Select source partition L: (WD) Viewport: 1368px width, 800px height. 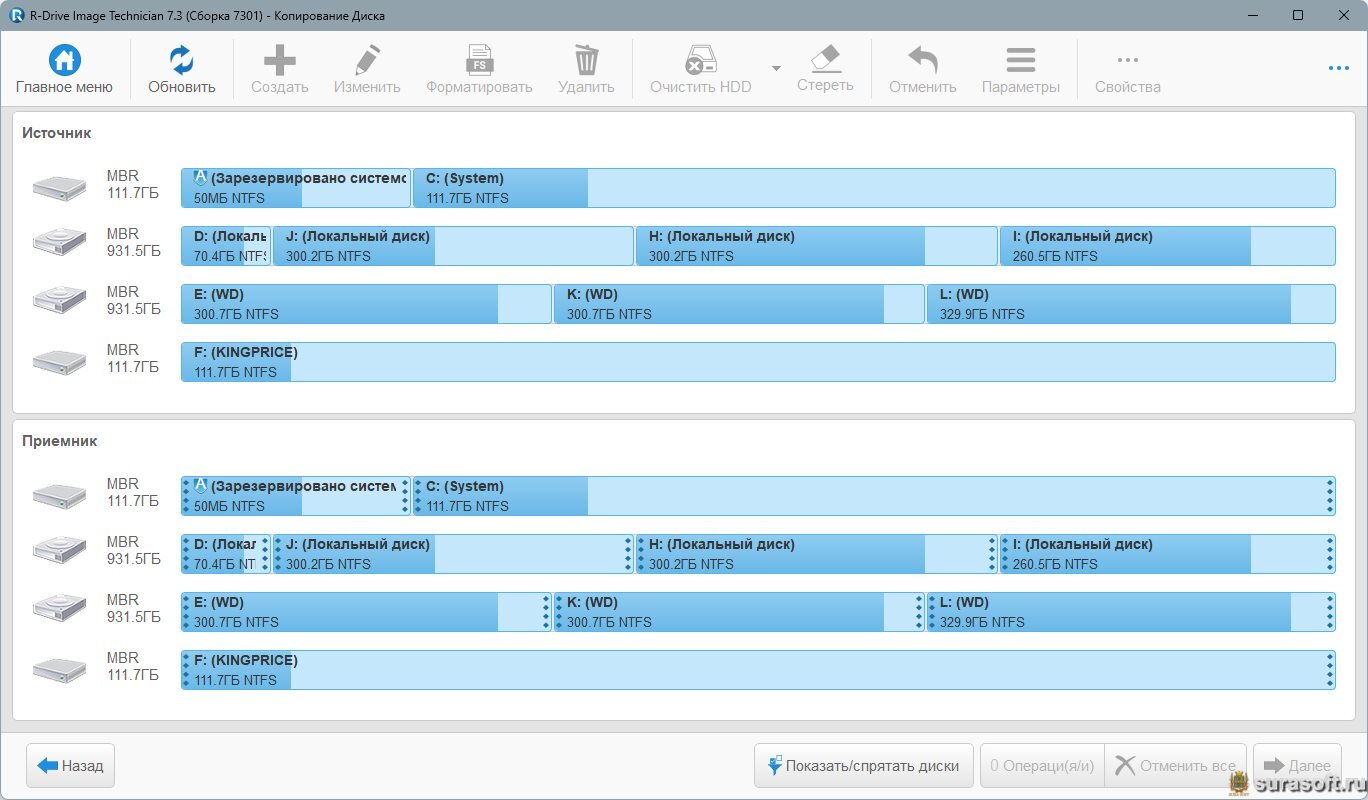(x=1131, y=304)
